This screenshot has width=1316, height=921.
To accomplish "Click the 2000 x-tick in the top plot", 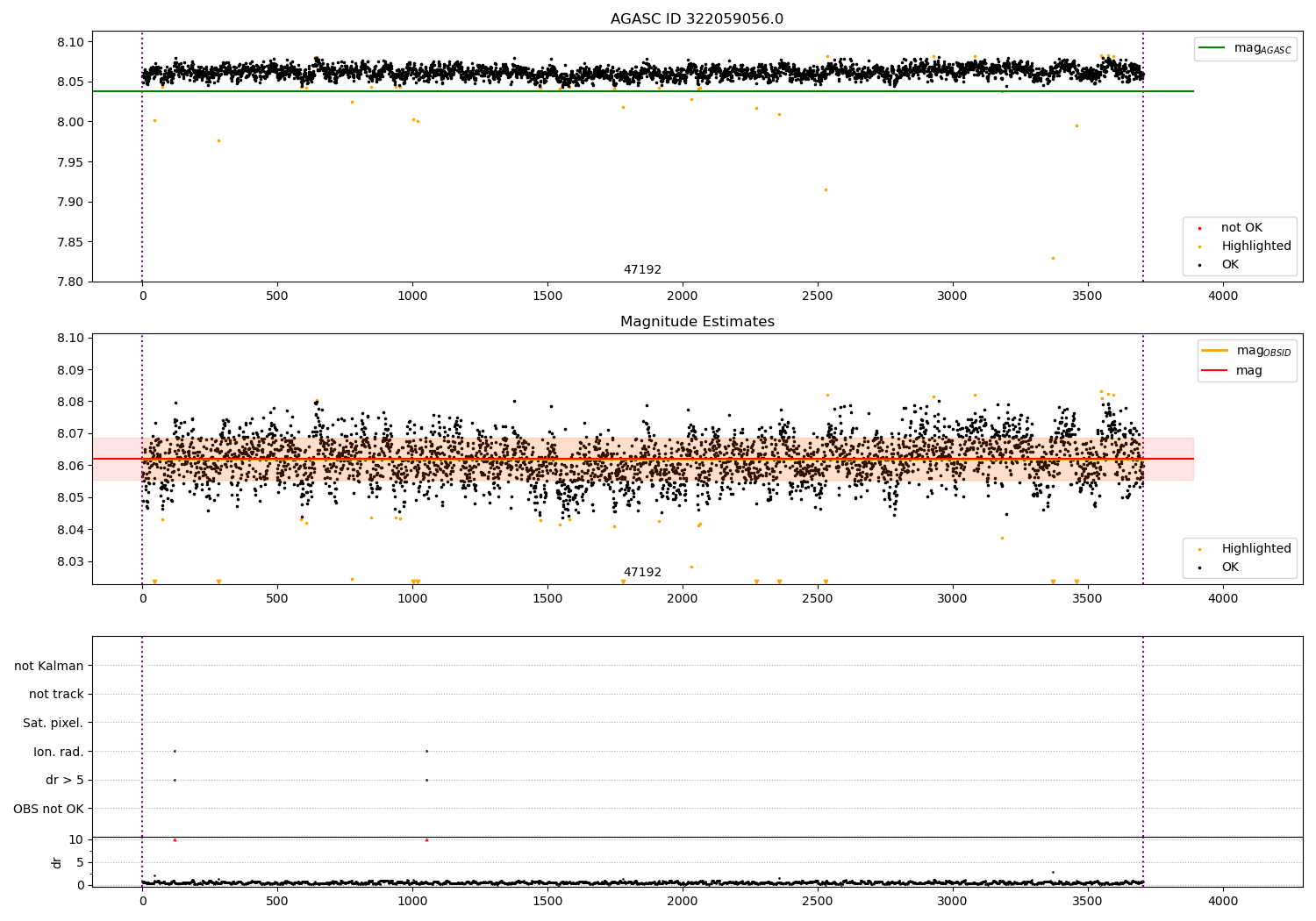I will click(x=683, y=296).
